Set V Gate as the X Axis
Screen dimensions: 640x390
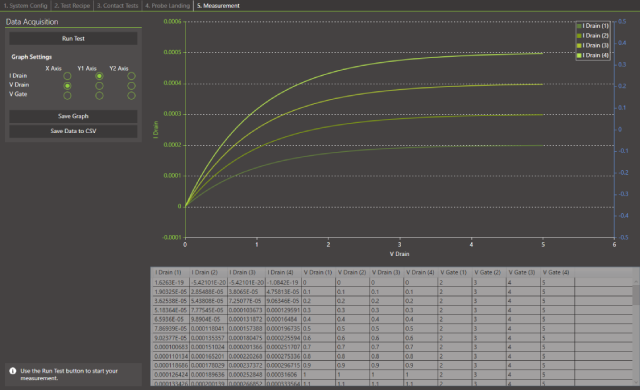(x=67, y=96)
